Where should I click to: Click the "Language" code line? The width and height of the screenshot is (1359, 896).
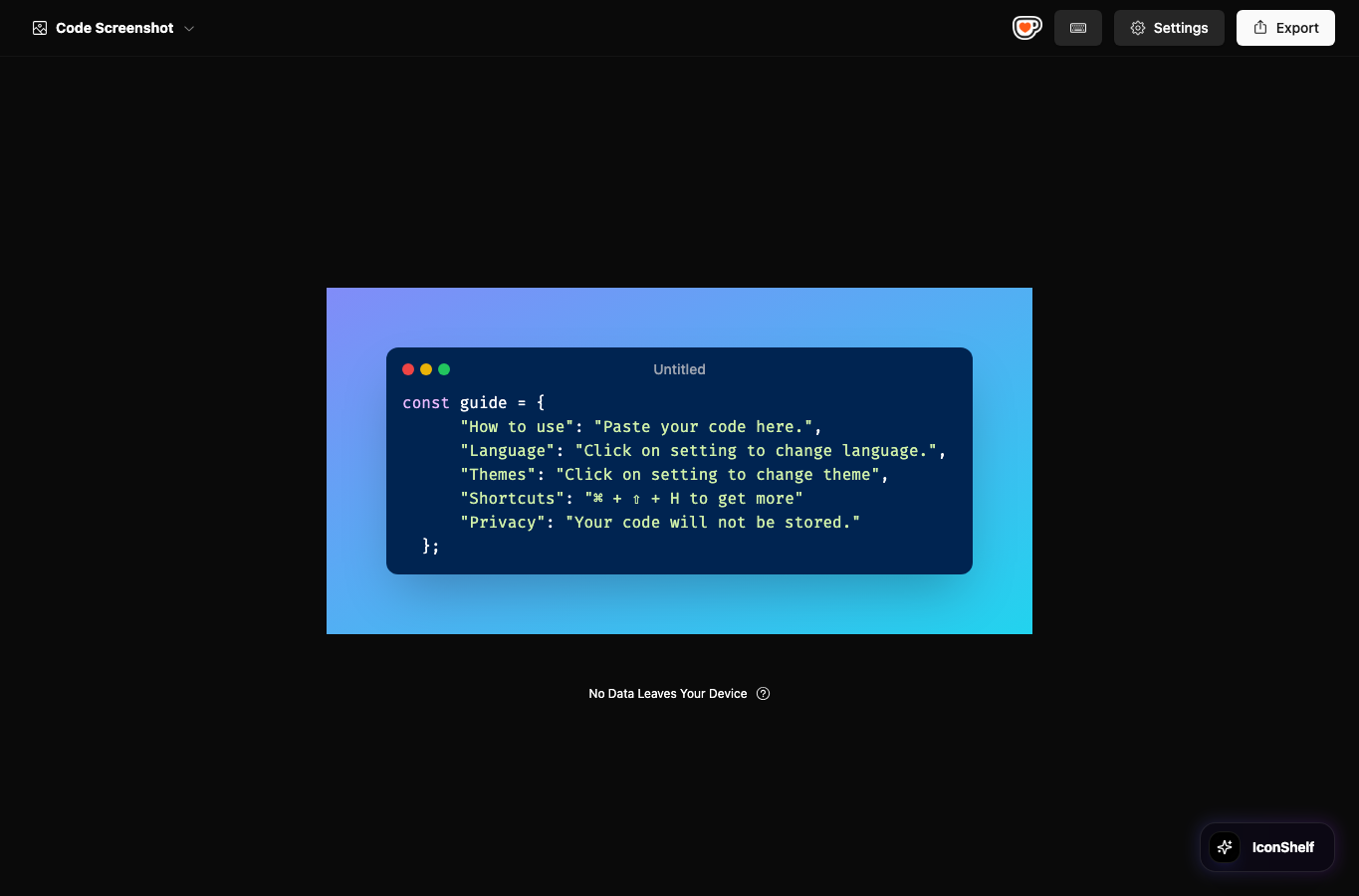coord(702,451)
